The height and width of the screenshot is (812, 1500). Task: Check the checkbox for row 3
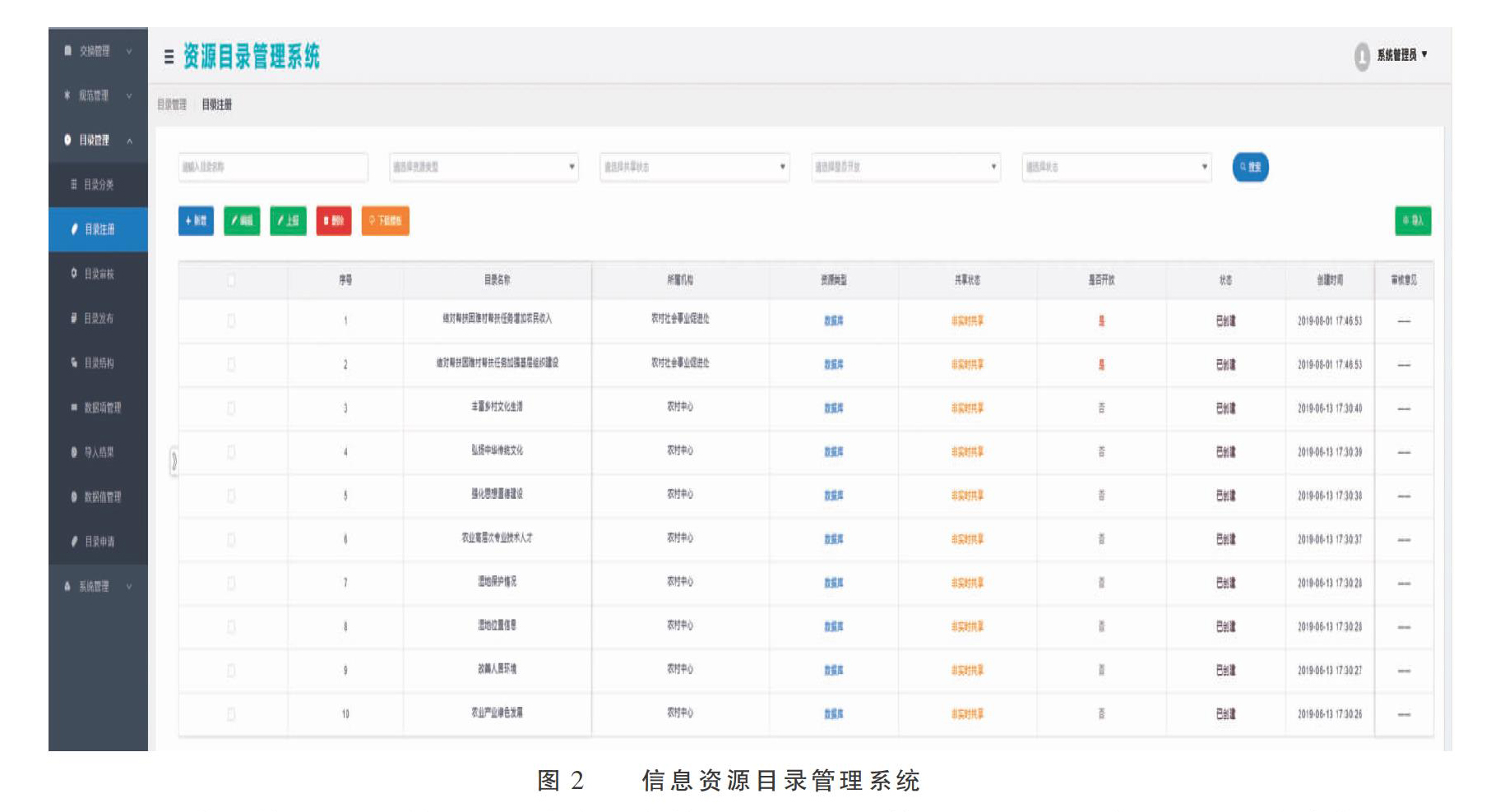click(231, 408)
